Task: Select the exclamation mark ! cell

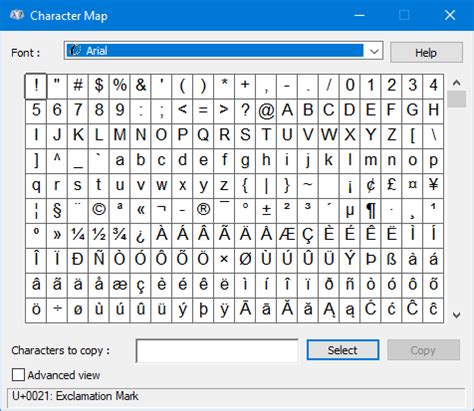Action: pos(36,86)
